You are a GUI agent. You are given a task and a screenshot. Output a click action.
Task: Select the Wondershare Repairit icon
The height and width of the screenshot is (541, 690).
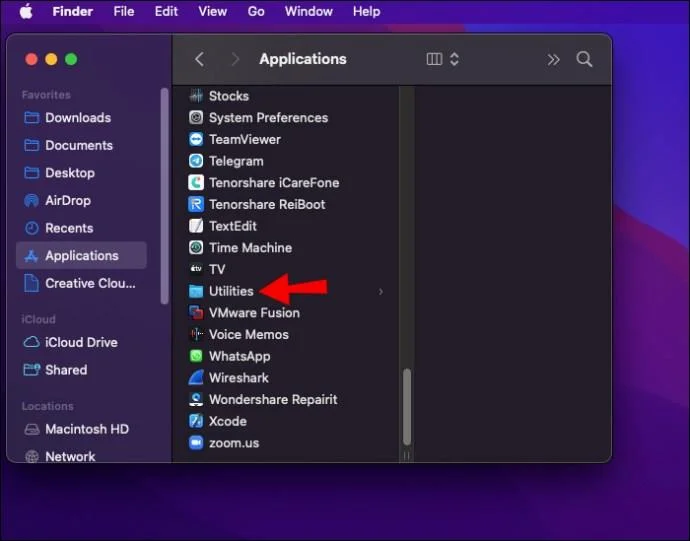coord(196,399)
